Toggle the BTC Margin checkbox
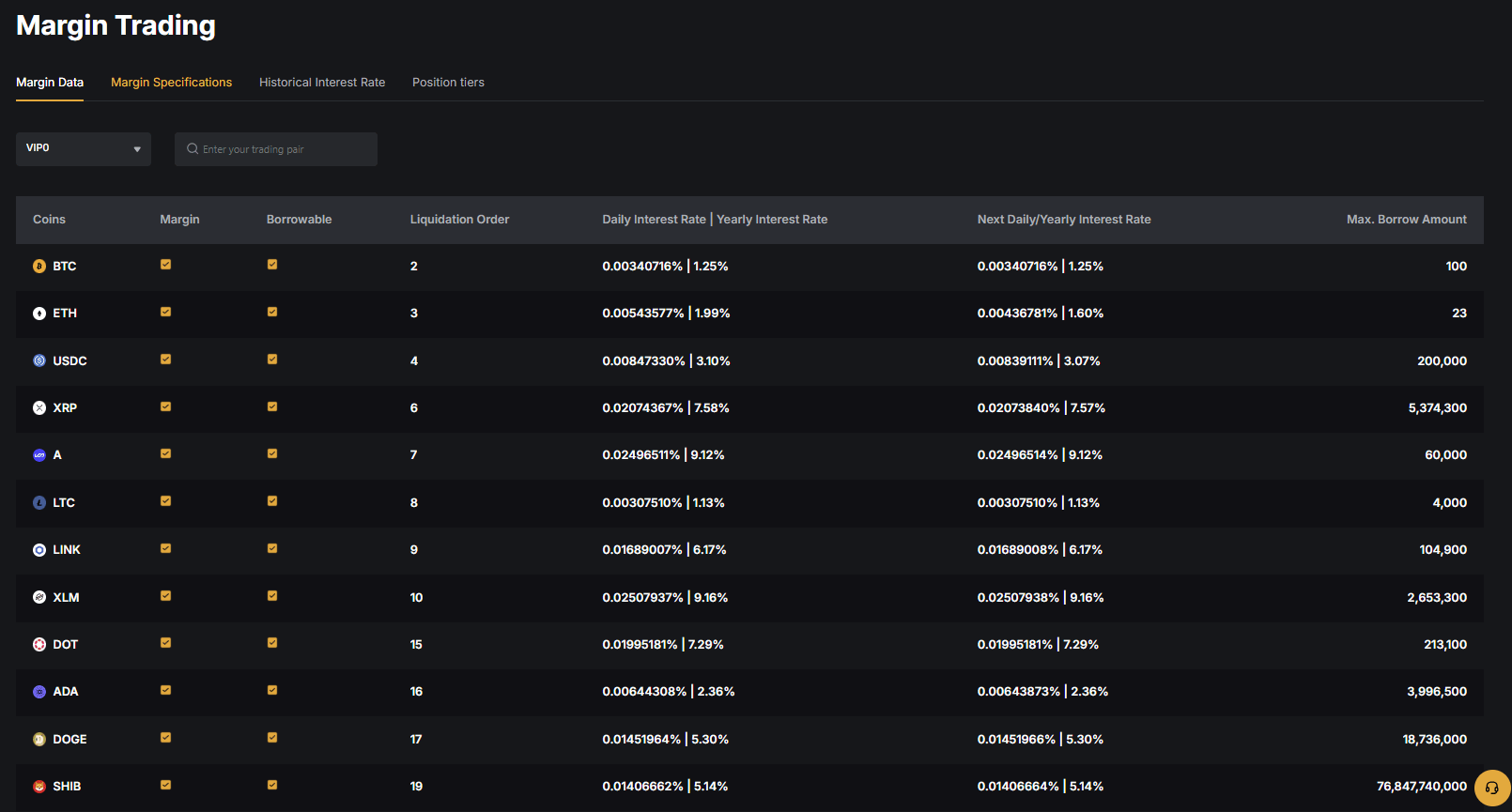The height and width of the screenshot is (812, 1512). (x=165, y=265)
